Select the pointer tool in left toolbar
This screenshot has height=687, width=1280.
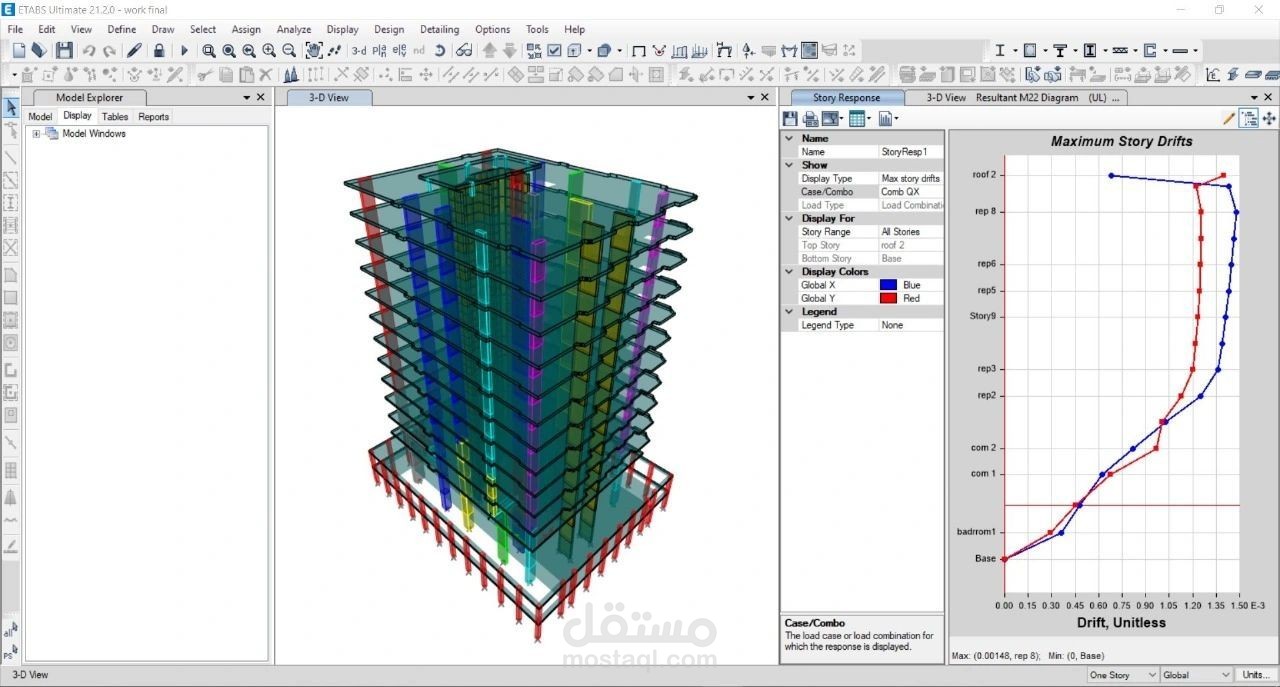pyautogui.click(x=11, y=107)
